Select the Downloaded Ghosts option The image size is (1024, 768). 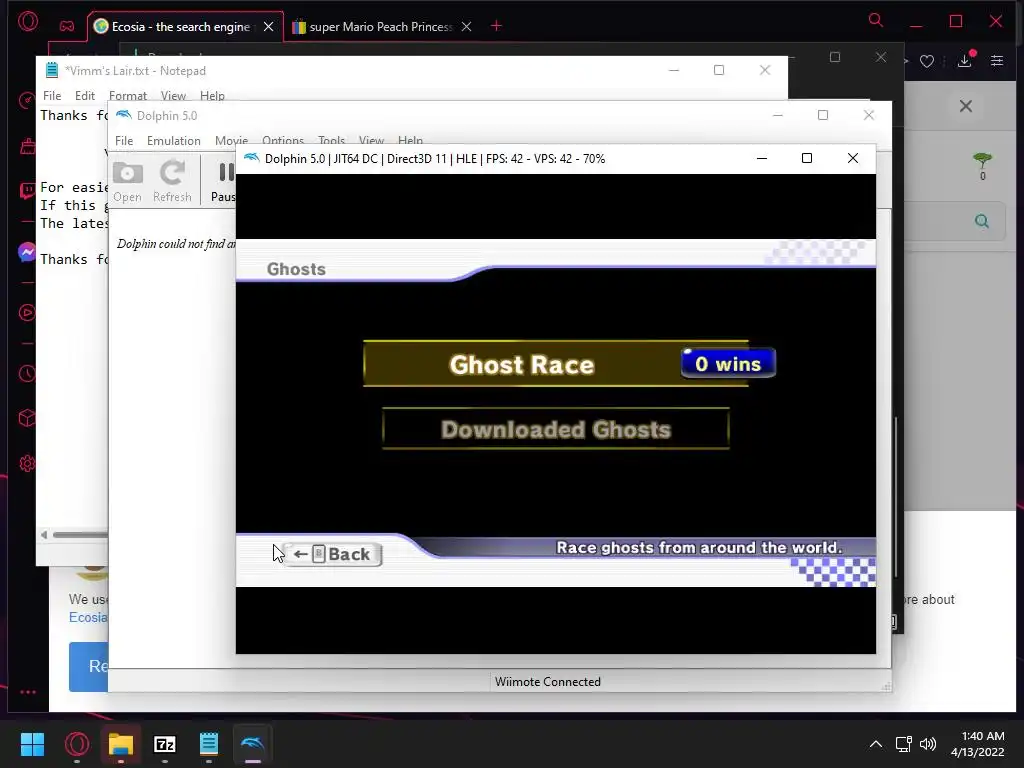click(x=556, y=429)
